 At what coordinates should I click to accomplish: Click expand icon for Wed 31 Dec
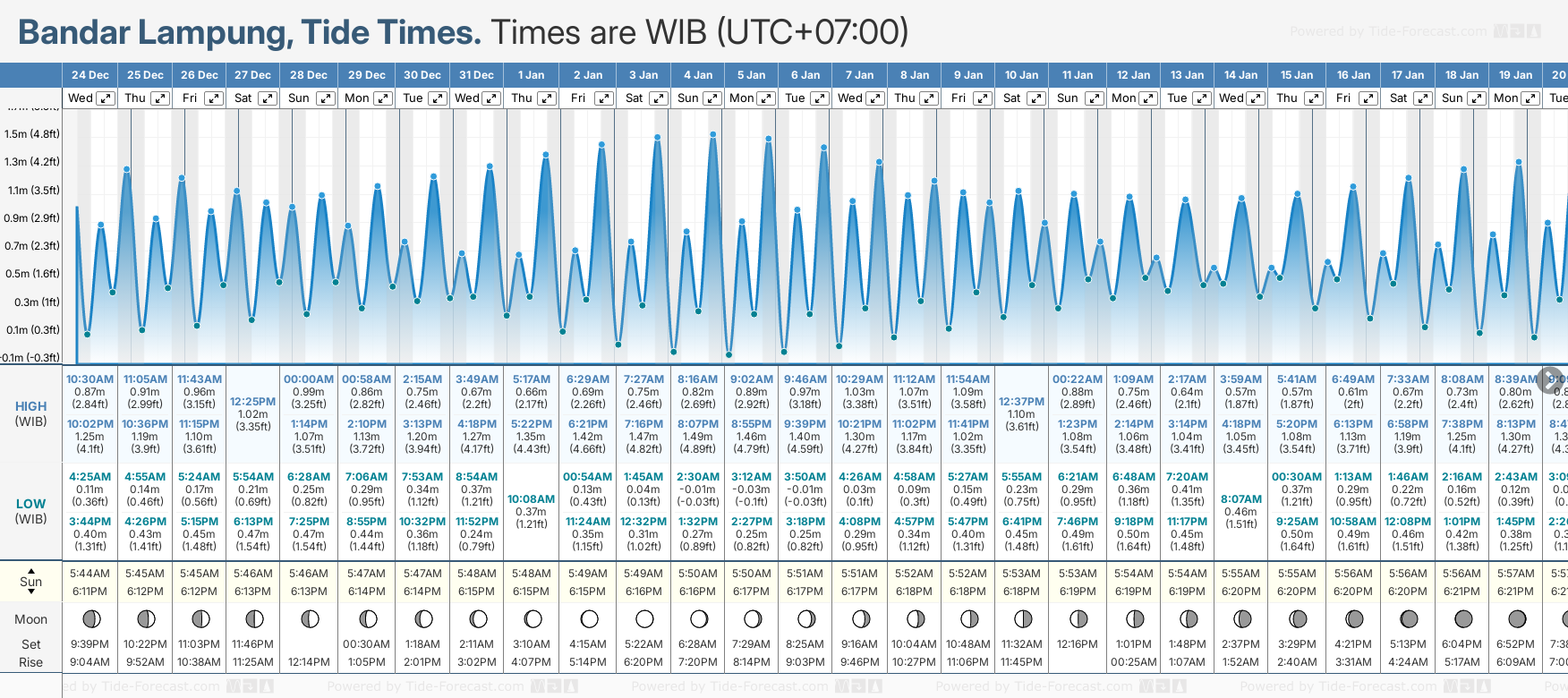(x=491, y=98)
